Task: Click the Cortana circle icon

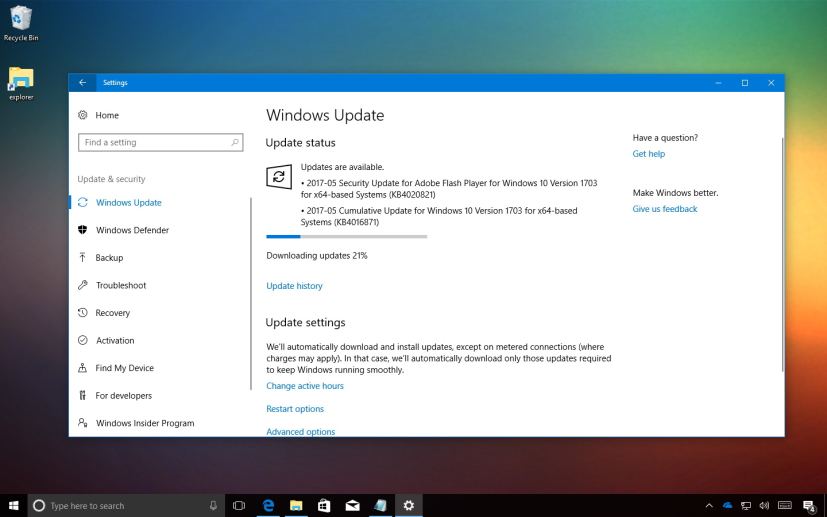Action: tap(39, 506)
